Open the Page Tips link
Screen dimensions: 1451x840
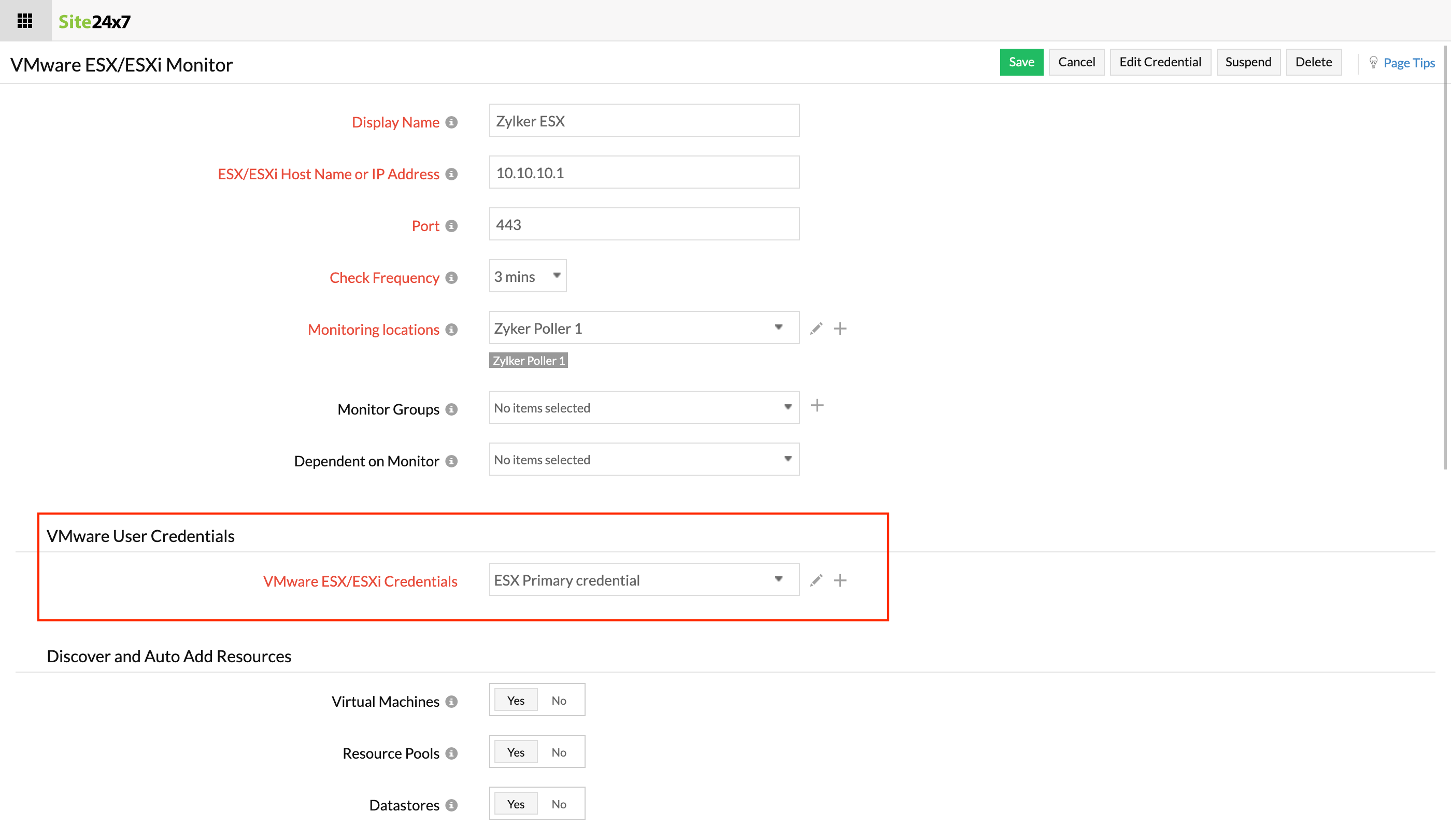click(1409, 63)
